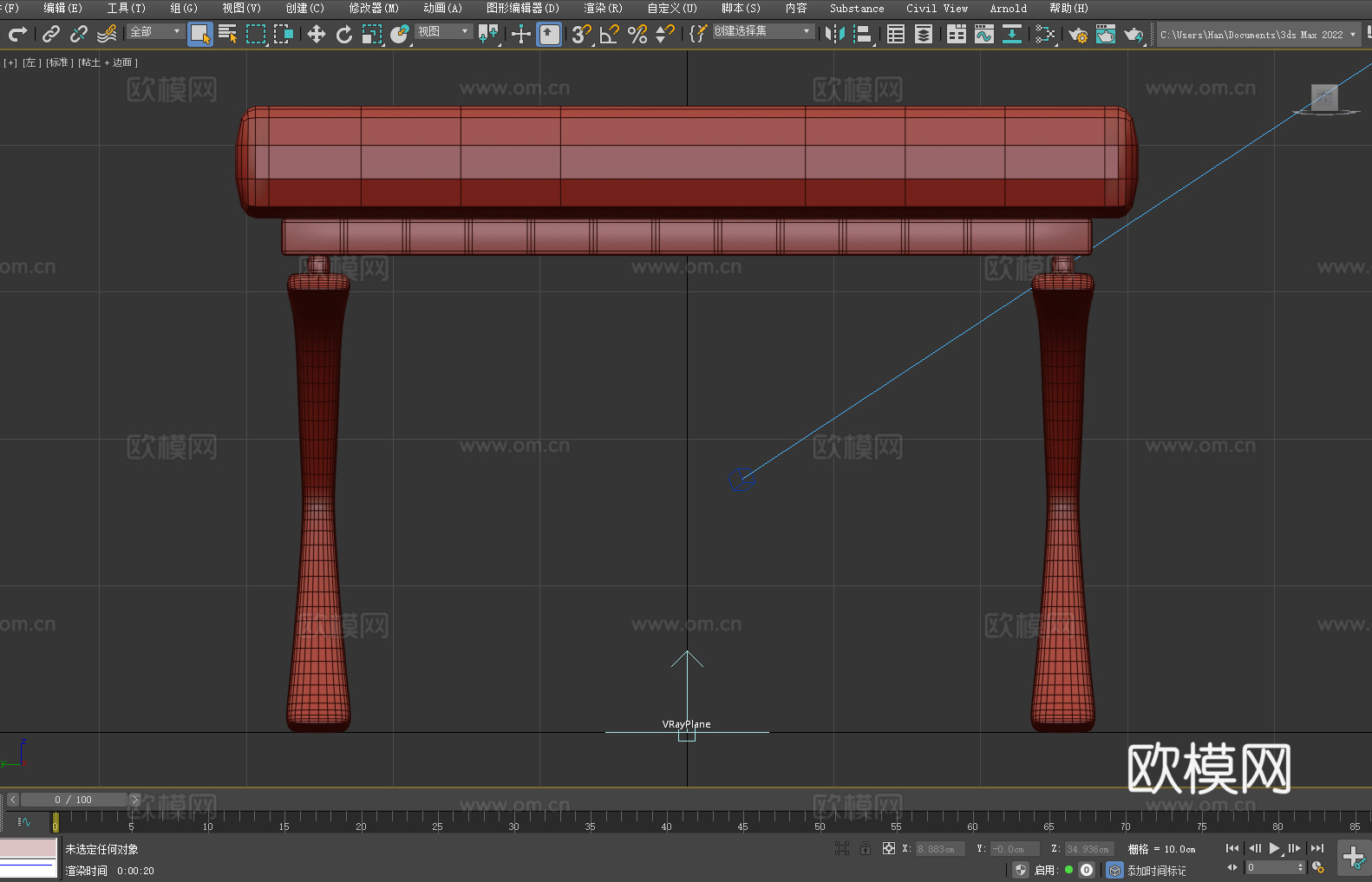Toggle the Percent Snap button
Viewport: 1372px width, 882px height.
pos(637,34)
